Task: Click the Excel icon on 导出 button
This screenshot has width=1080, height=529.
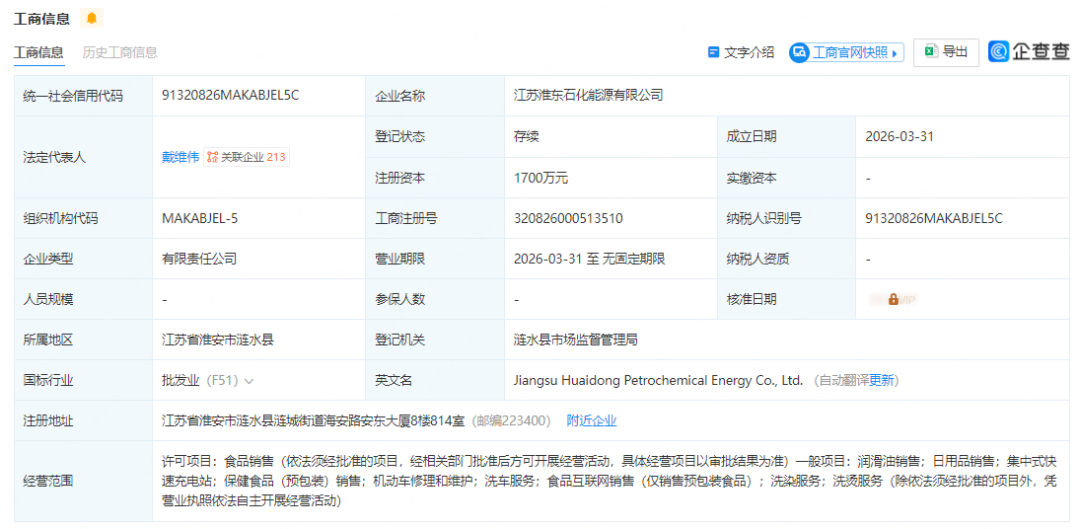Action: pos(931,52)
